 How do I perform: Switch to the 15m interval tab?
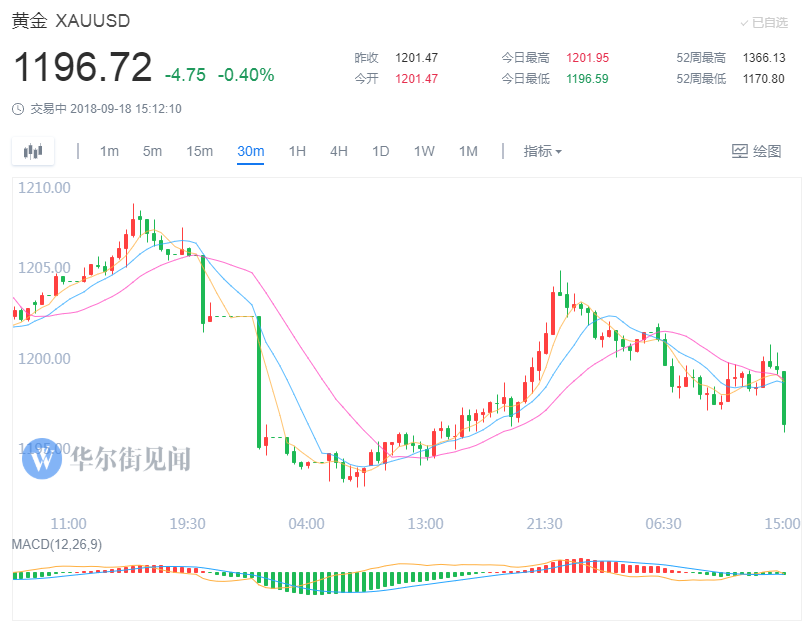199,151
